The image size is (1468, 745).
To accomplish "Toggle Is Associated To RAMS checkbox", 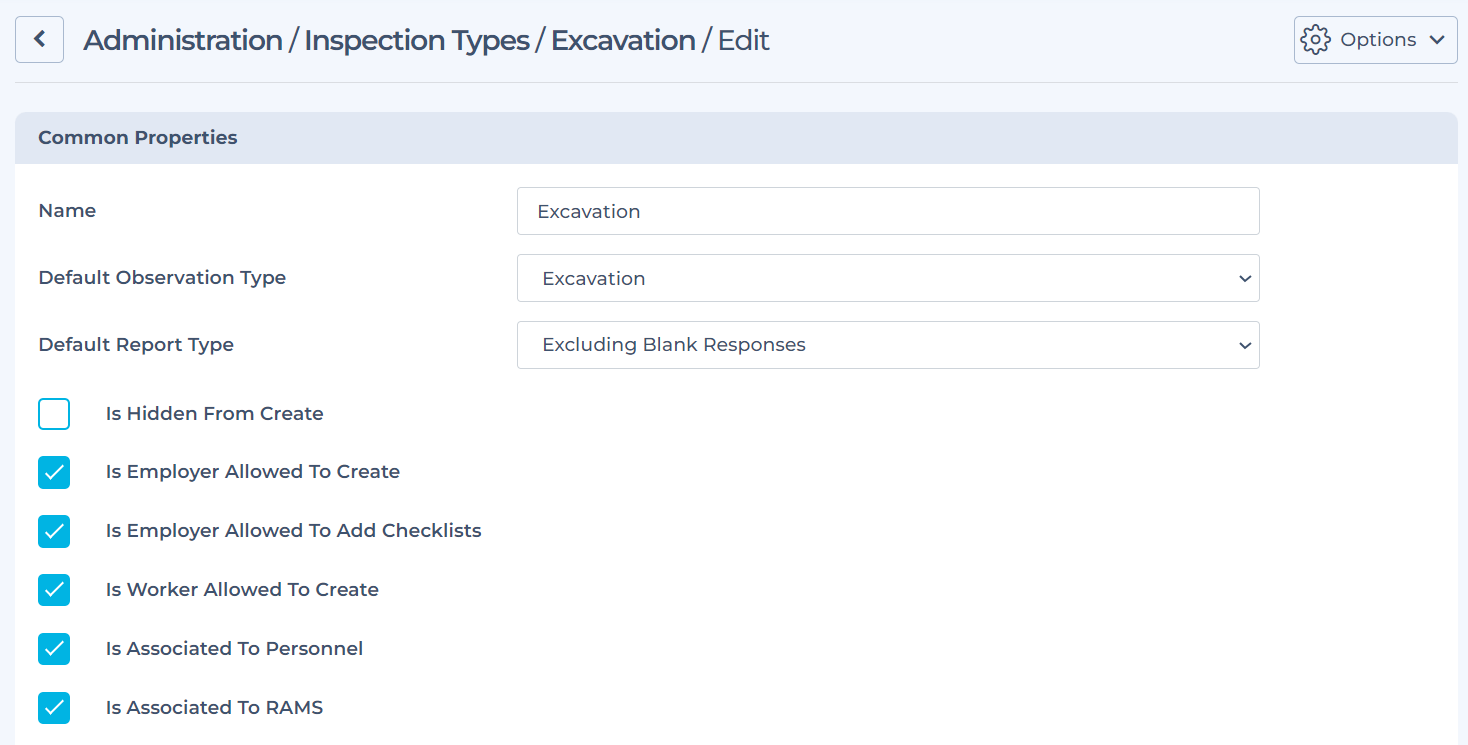I will [x=54, y=708].
